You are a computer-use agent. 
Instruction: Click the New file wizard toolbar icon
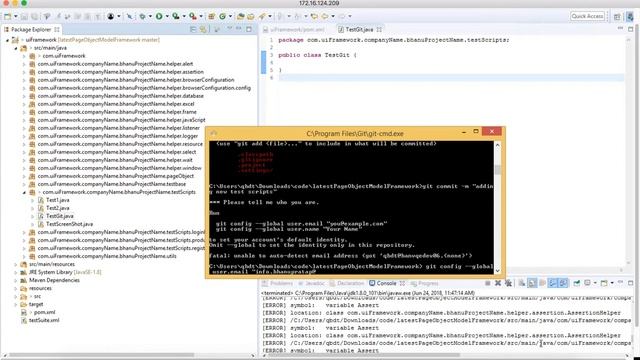7,16
